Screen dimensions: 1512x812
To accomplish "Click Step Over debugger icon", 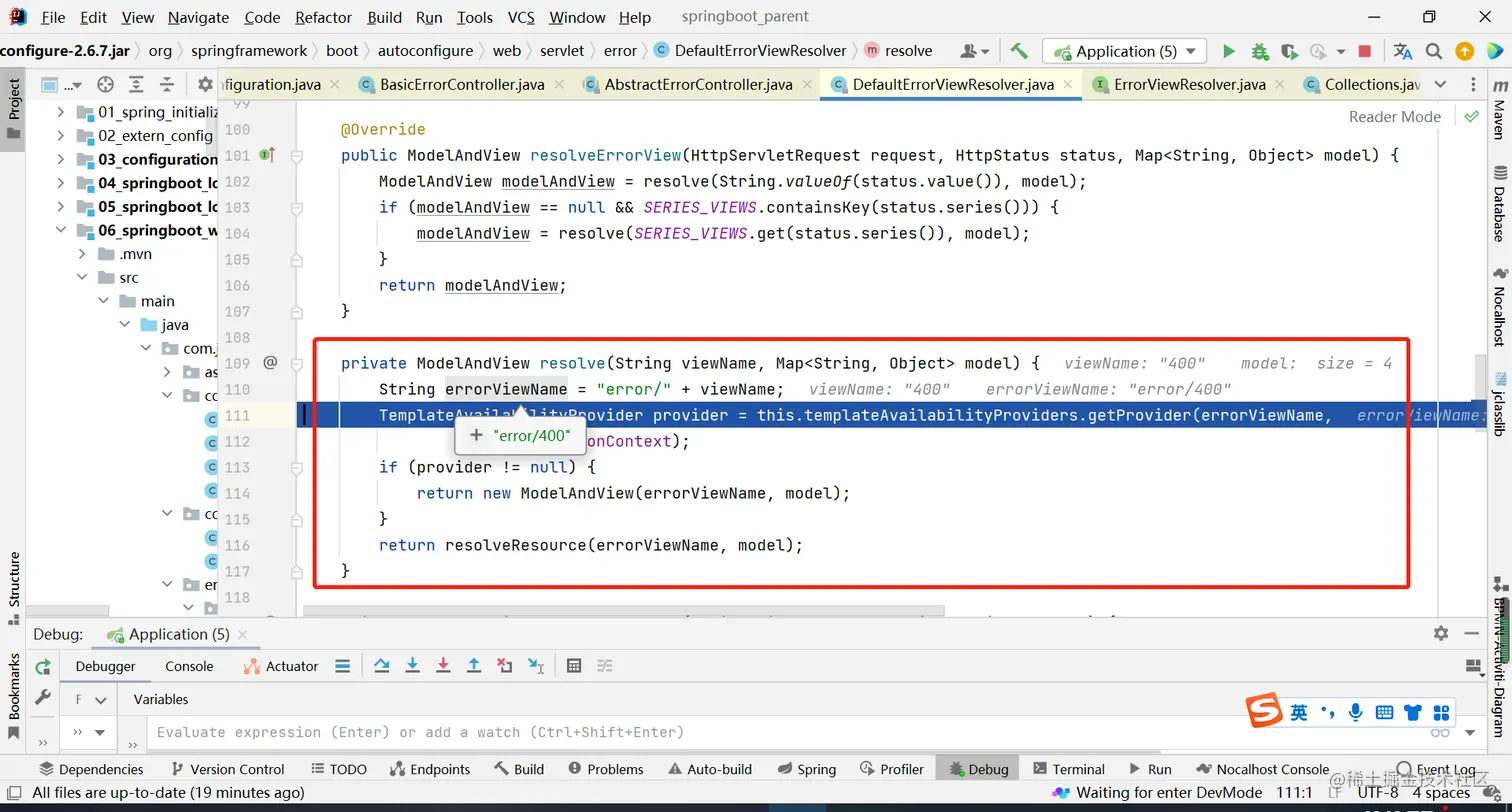I will (x=381, y=666).
